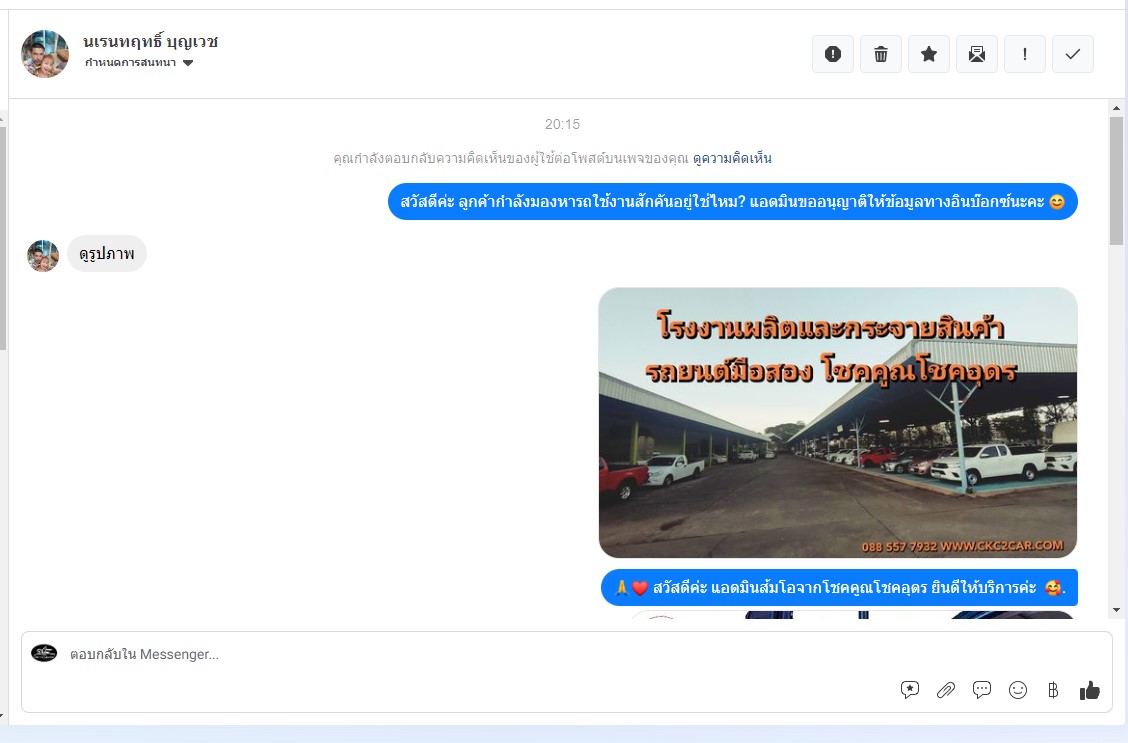Image resolution: width=1128 pixels, height=743 pixels.
Task: Delete conversation using trash icon
Action: (x=881, y=54)
